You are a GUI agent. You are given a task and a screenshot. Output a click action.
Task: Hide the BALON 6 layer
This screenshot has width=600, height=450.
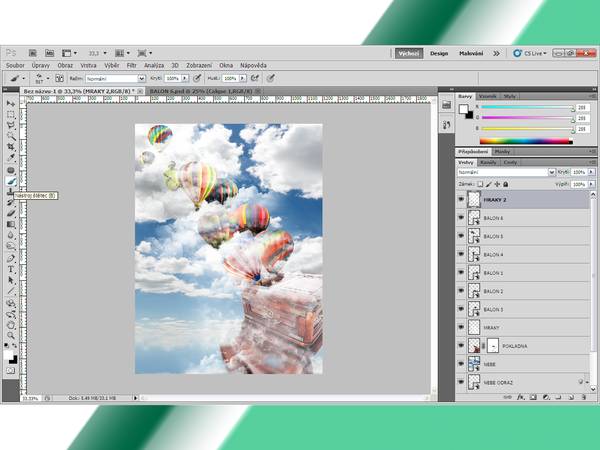(461, 218)
